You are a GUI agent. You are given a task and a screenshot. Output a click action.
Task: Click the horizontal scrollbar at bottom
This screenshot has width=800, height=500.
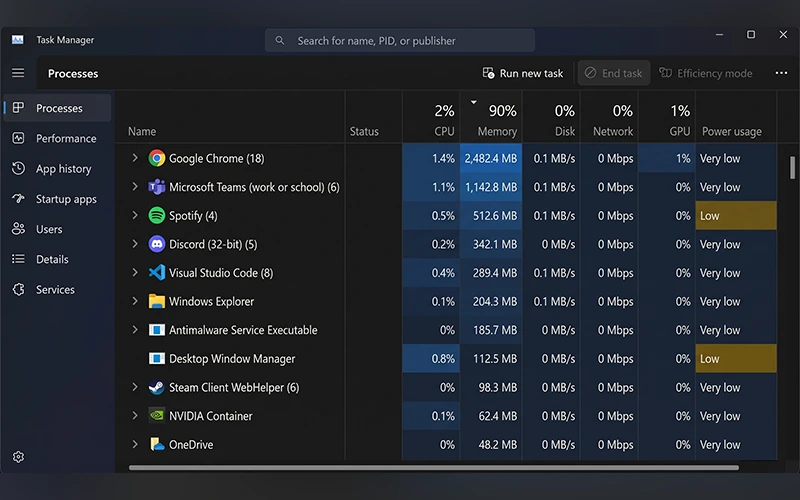pos(434,467)
